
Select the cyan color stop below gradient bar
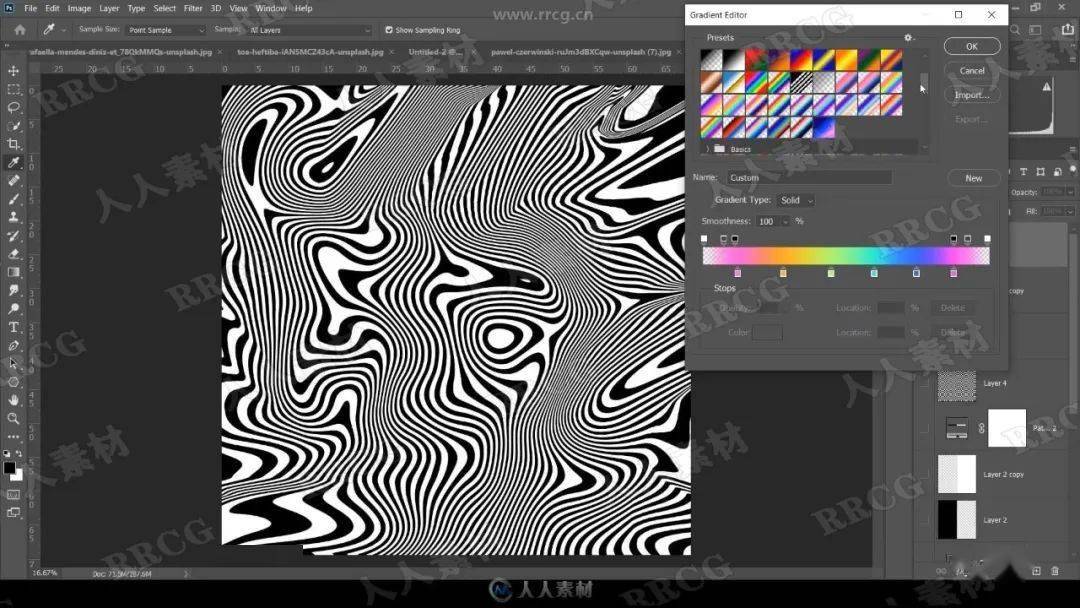[x=874, y=273]
